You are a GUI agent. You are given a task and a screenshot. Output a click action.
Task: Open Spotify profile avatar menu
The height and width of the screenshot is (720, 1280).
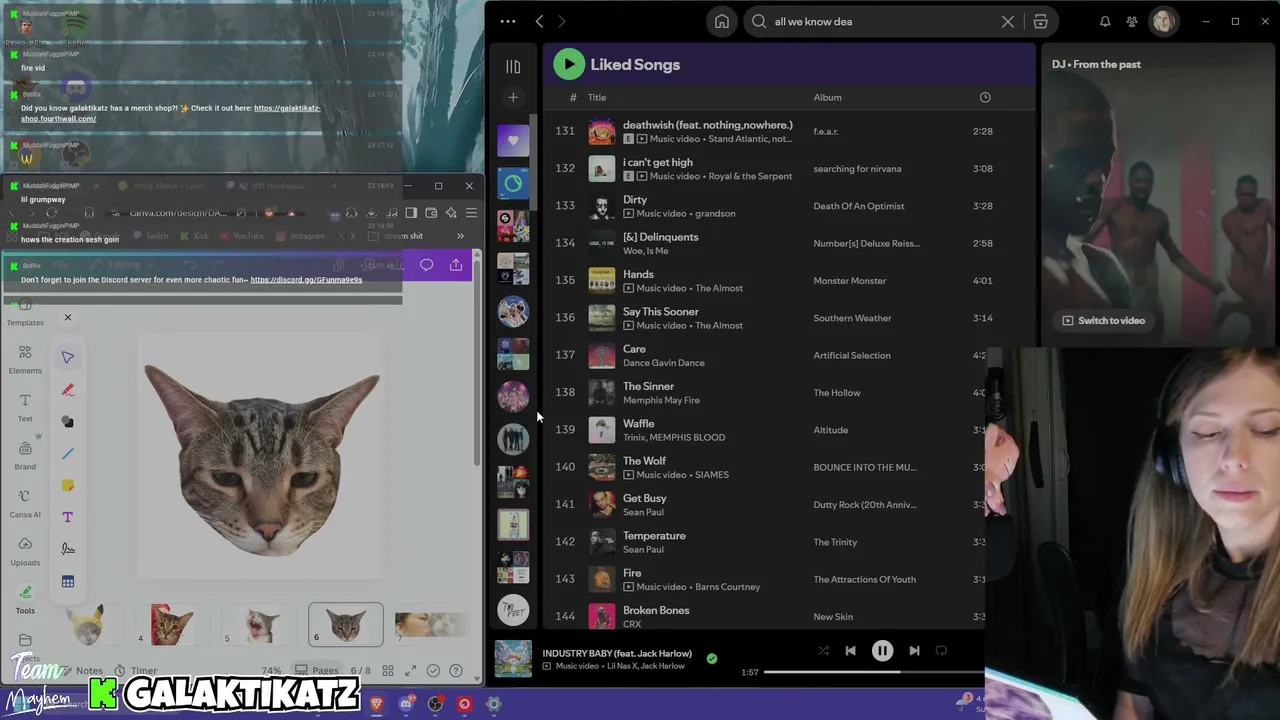[1163, 21]
